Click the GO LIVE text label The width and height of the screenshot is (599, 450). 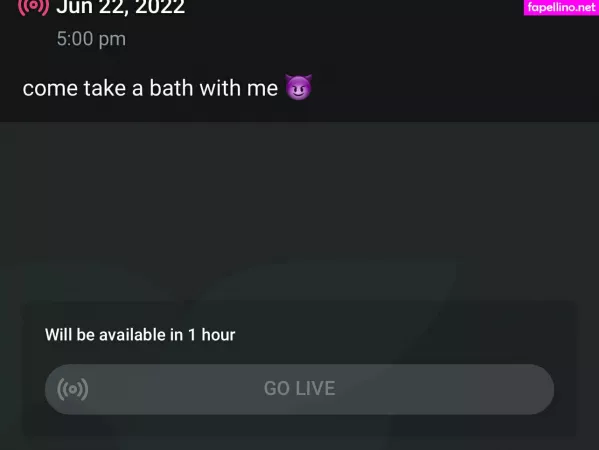click(x=300, y=389)
